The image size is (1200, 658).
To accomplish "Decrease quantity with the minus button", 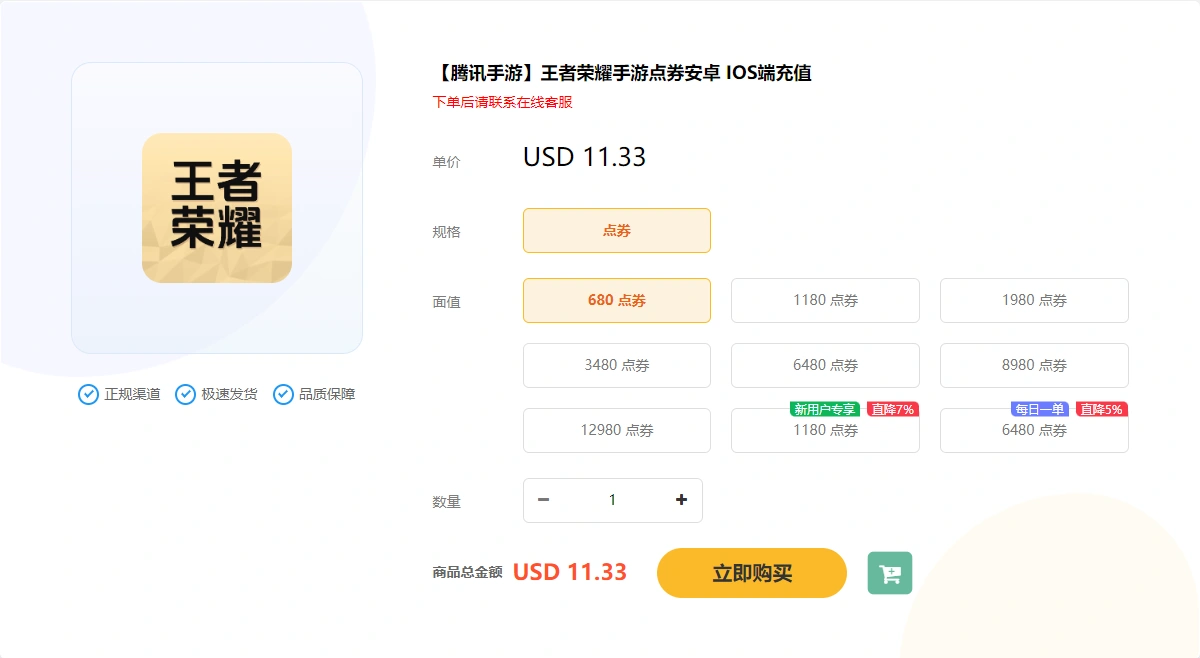I will [544, 500].
